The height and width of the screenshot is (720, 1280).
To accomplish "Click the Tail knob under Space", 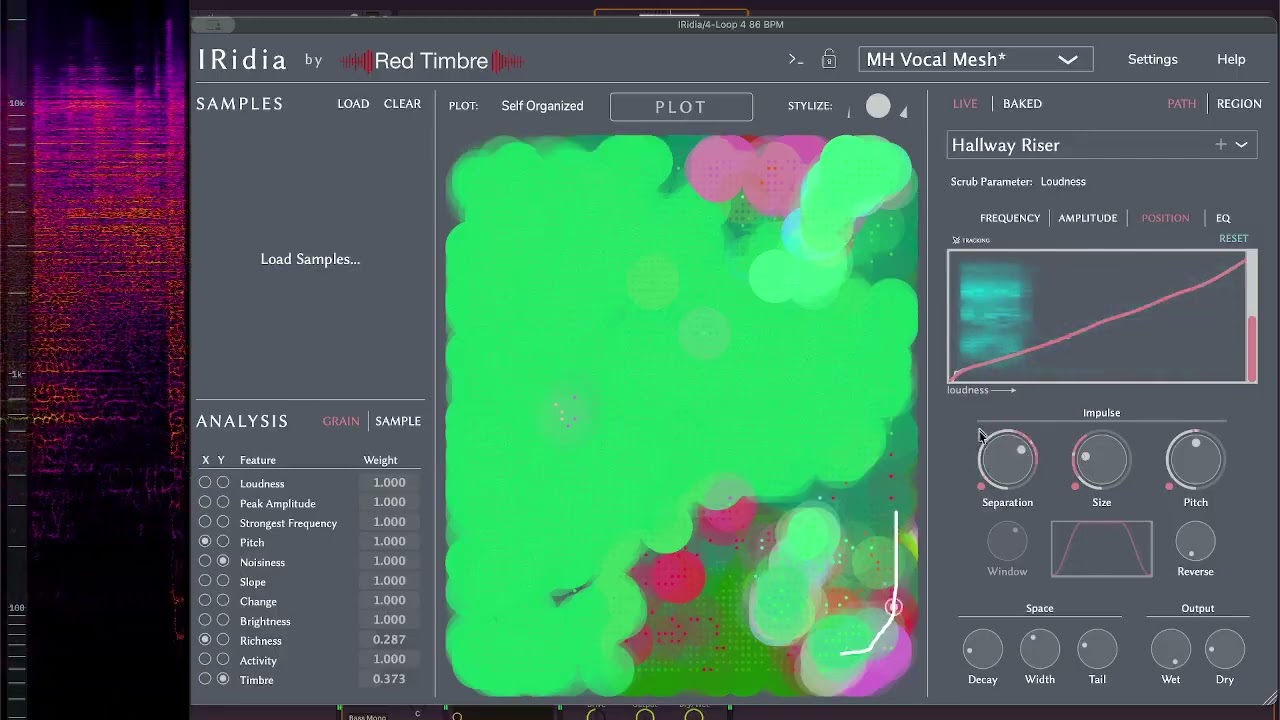I will [1097, 650].
